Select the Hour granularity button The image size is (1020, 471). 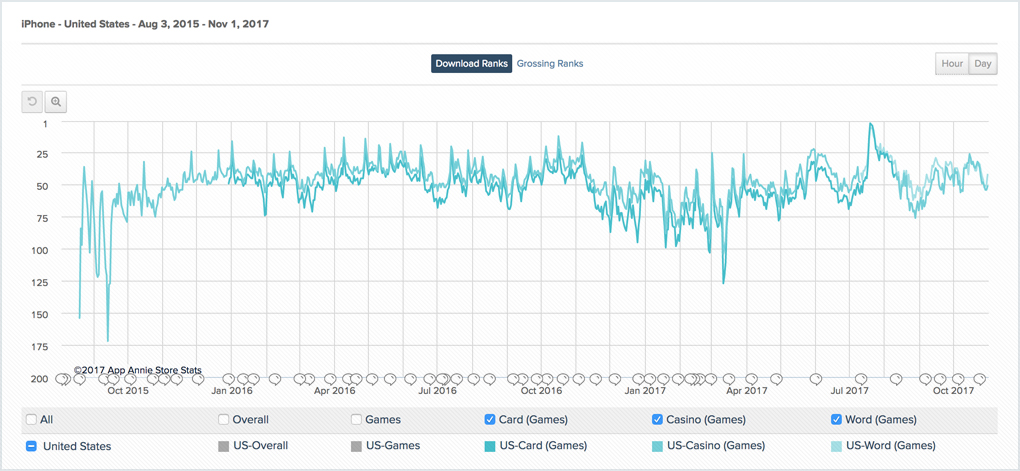(x=952, y=64)
